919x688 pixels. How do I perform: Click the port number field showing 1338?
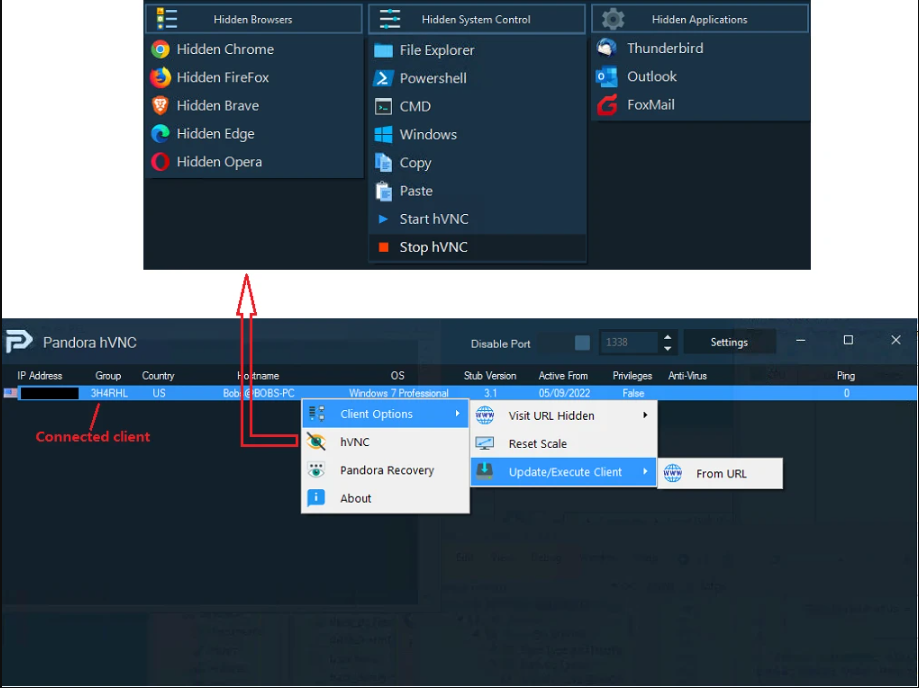coord(630,342)
